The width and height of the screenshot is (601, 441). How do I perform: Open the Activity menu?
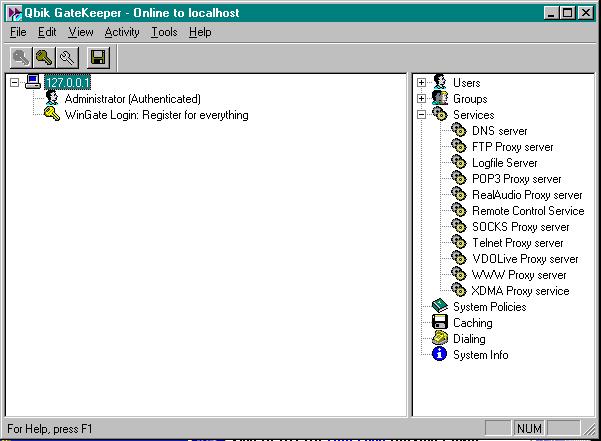tap(122, 32)
